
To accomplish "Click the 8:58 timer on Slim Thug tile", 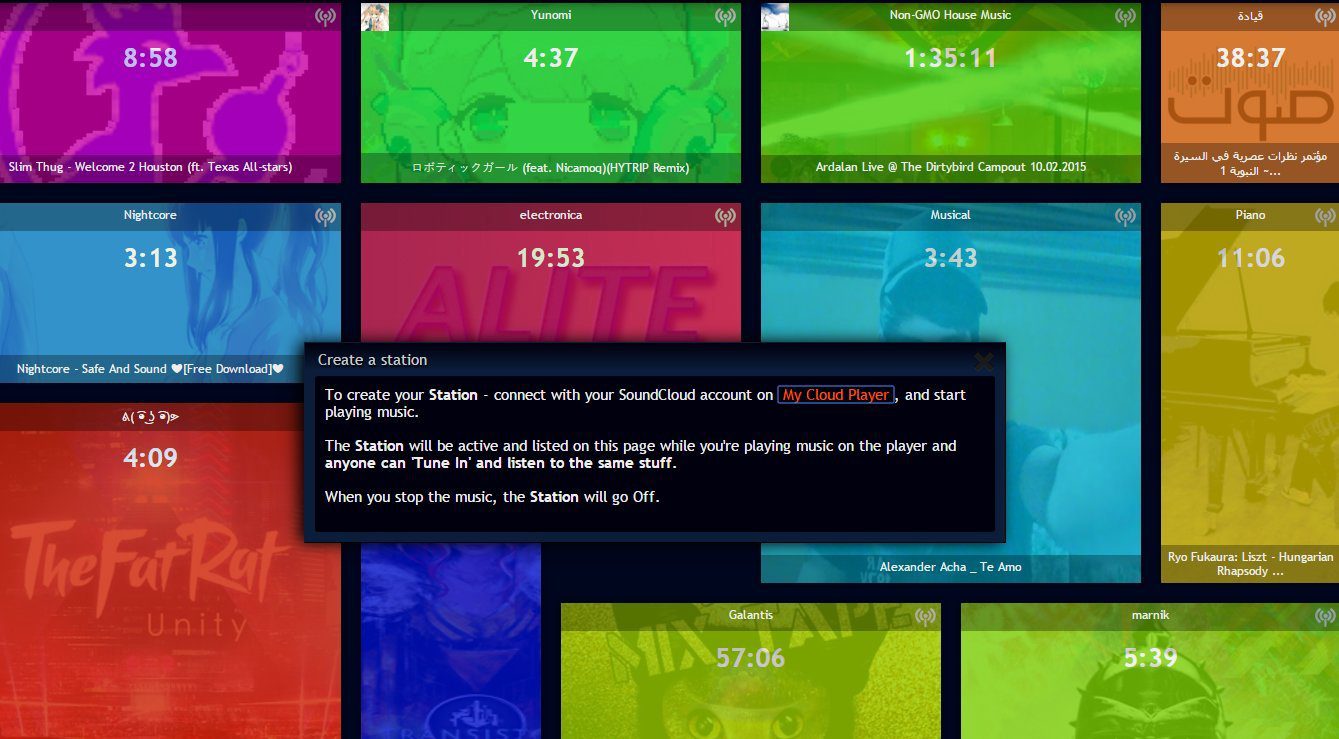I will coord(150,58).
